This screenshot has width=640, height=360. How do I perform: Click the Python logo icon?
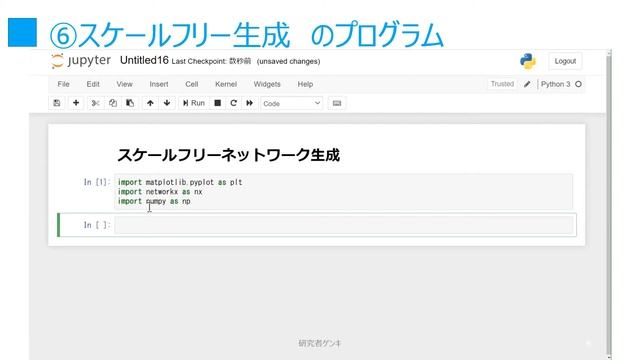(x=528, y=61)
